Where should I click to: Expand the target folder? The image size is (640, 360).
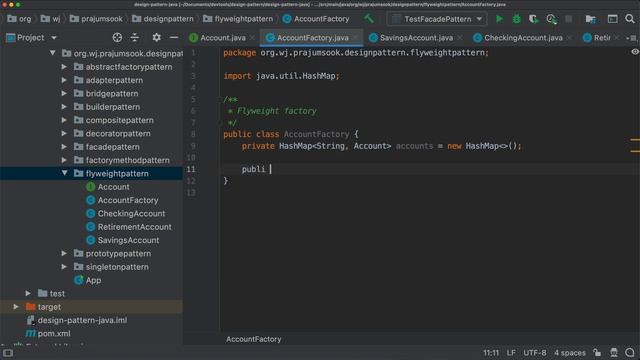(16, 307)
